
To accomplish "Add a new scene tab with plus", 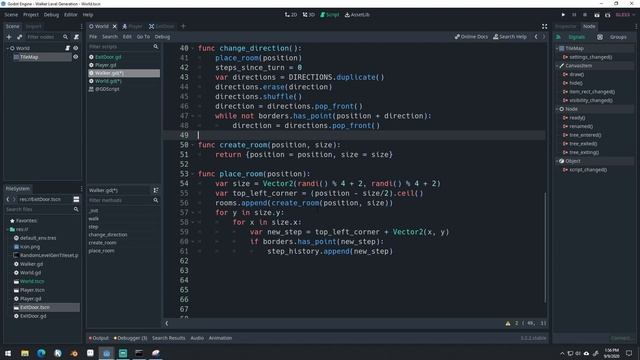I will (183, 27).
